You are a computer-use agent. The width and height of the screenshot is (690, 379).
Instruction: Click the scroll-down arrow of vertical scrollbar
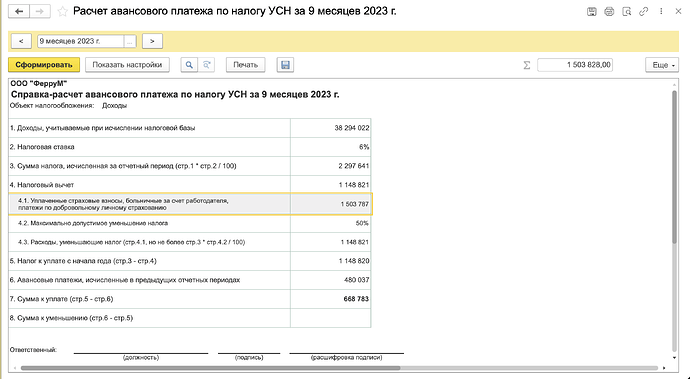click(675, 358)
